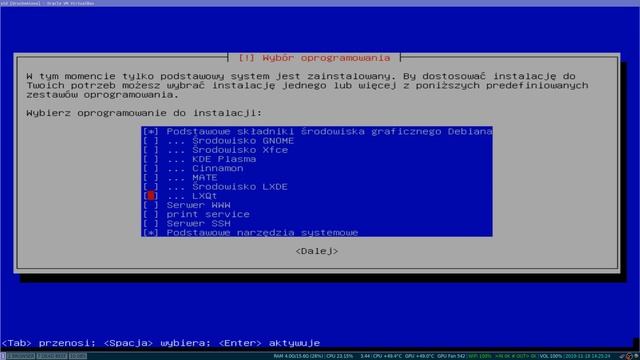Click the GPU Fan status entry
The image size is (640, 360).
tap(451, 356)
